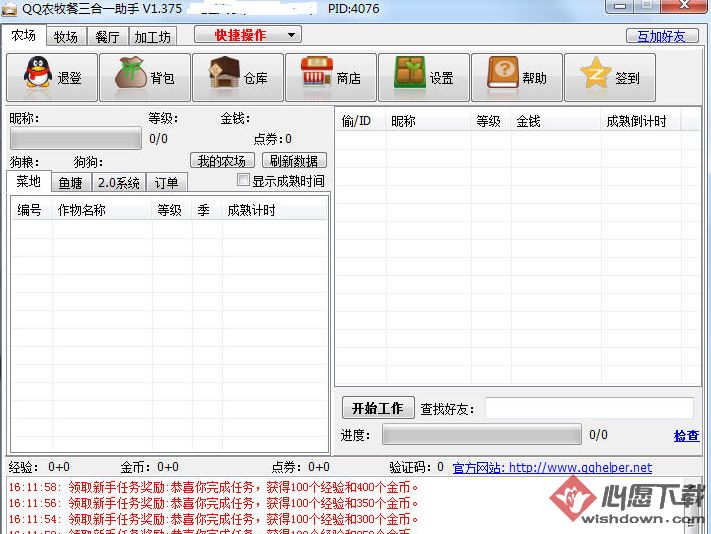The image size is (711, 534).
Task: Select the 16:11:56 log entry
Action: pos(213,503)
